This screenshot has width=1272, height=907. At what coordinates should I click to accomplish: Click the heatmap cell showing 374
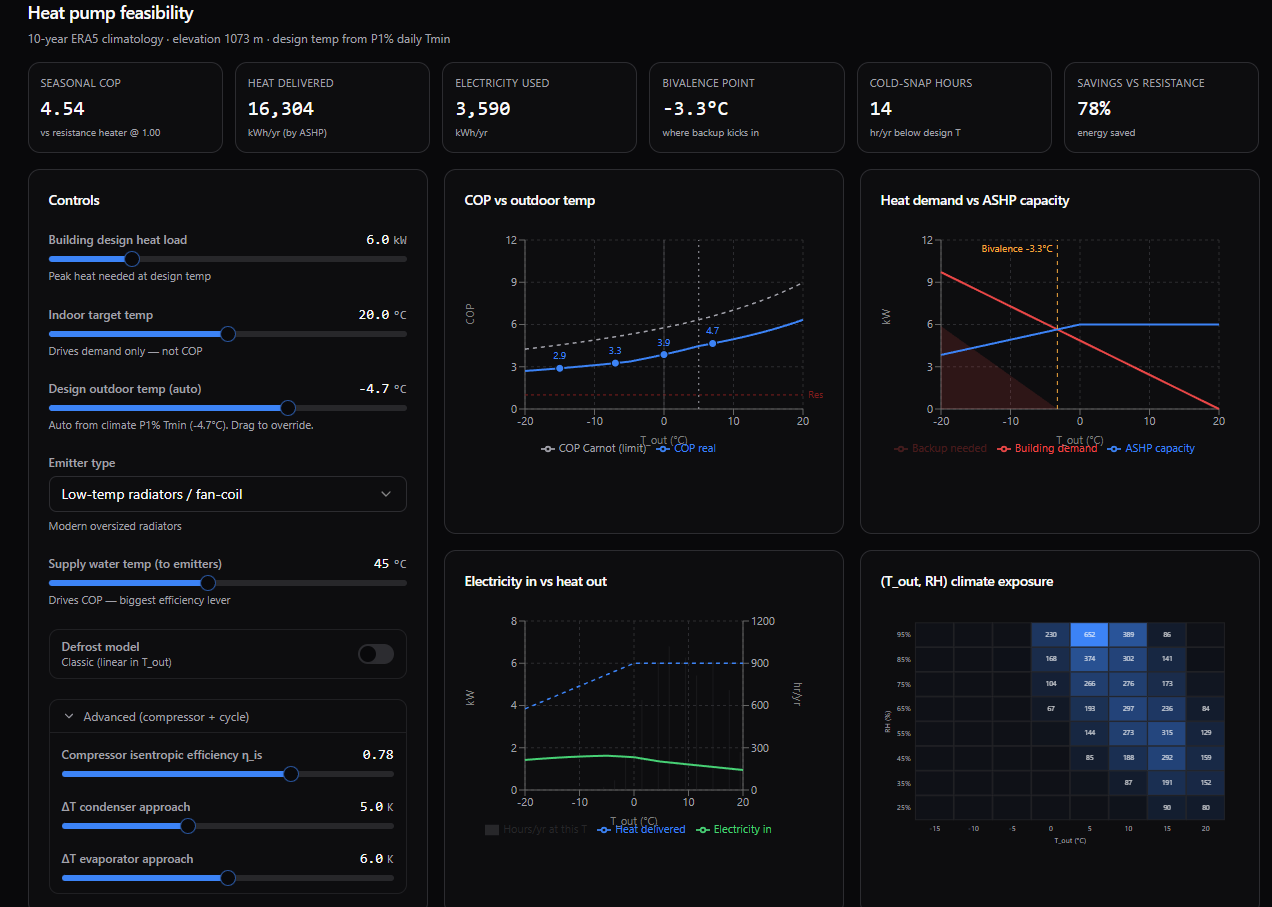point(1089,659)
